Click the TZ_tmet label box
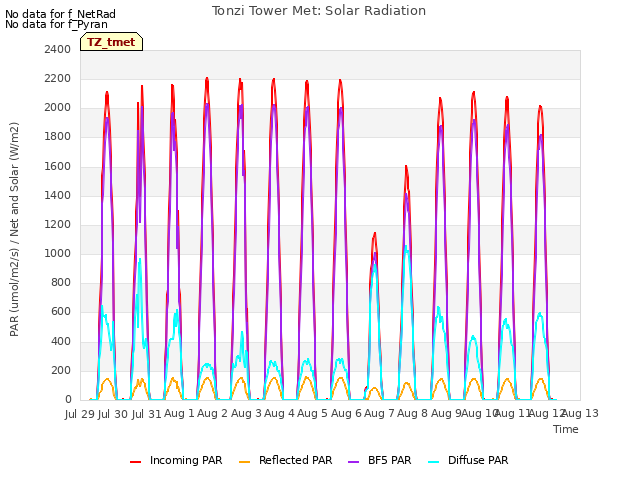640x480 pixels. click(x=111, y=42)
